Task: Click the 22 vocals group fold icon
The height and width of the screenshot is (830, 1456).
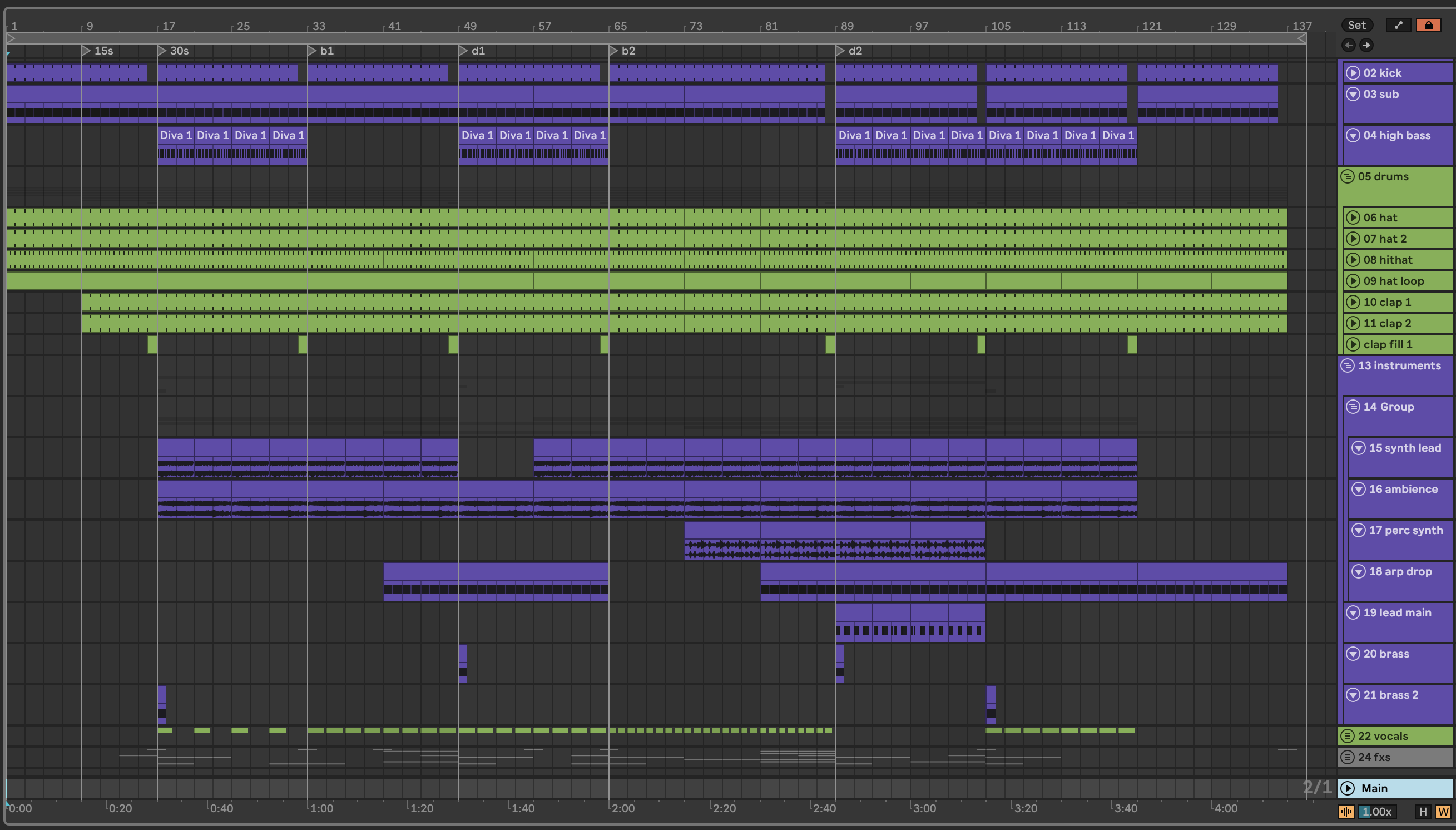Action: (1347, 736)
